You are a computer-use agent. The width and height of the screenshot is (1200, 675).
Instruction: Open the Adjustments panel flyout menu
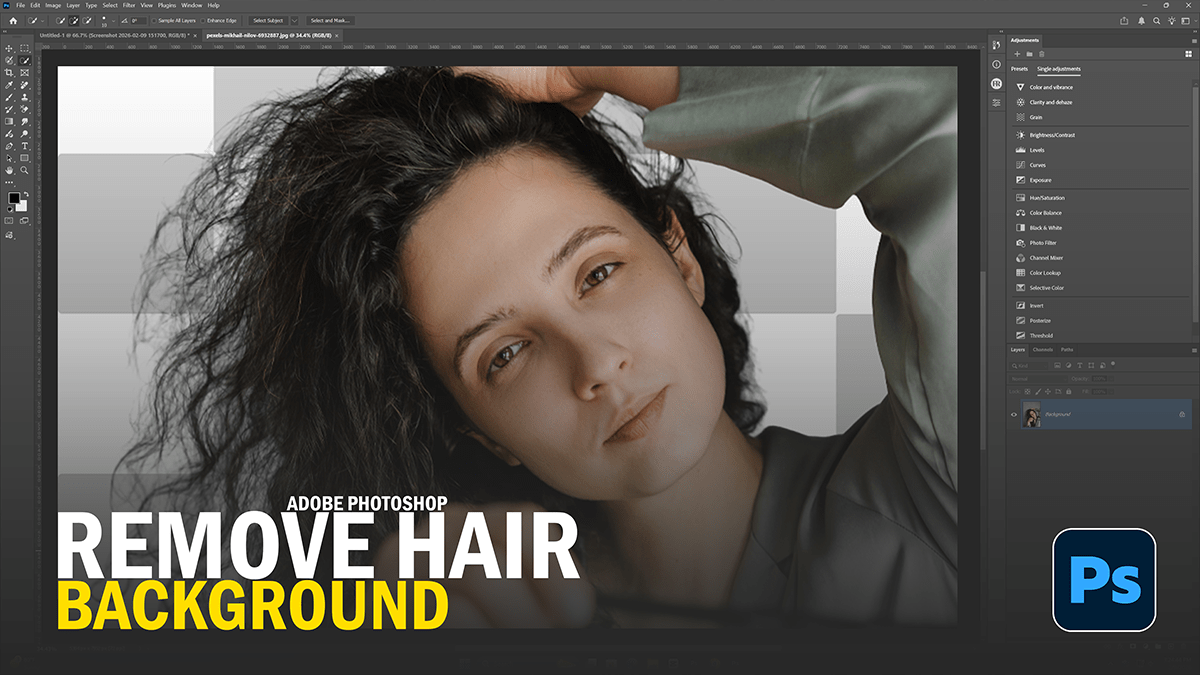[1193, 40]
